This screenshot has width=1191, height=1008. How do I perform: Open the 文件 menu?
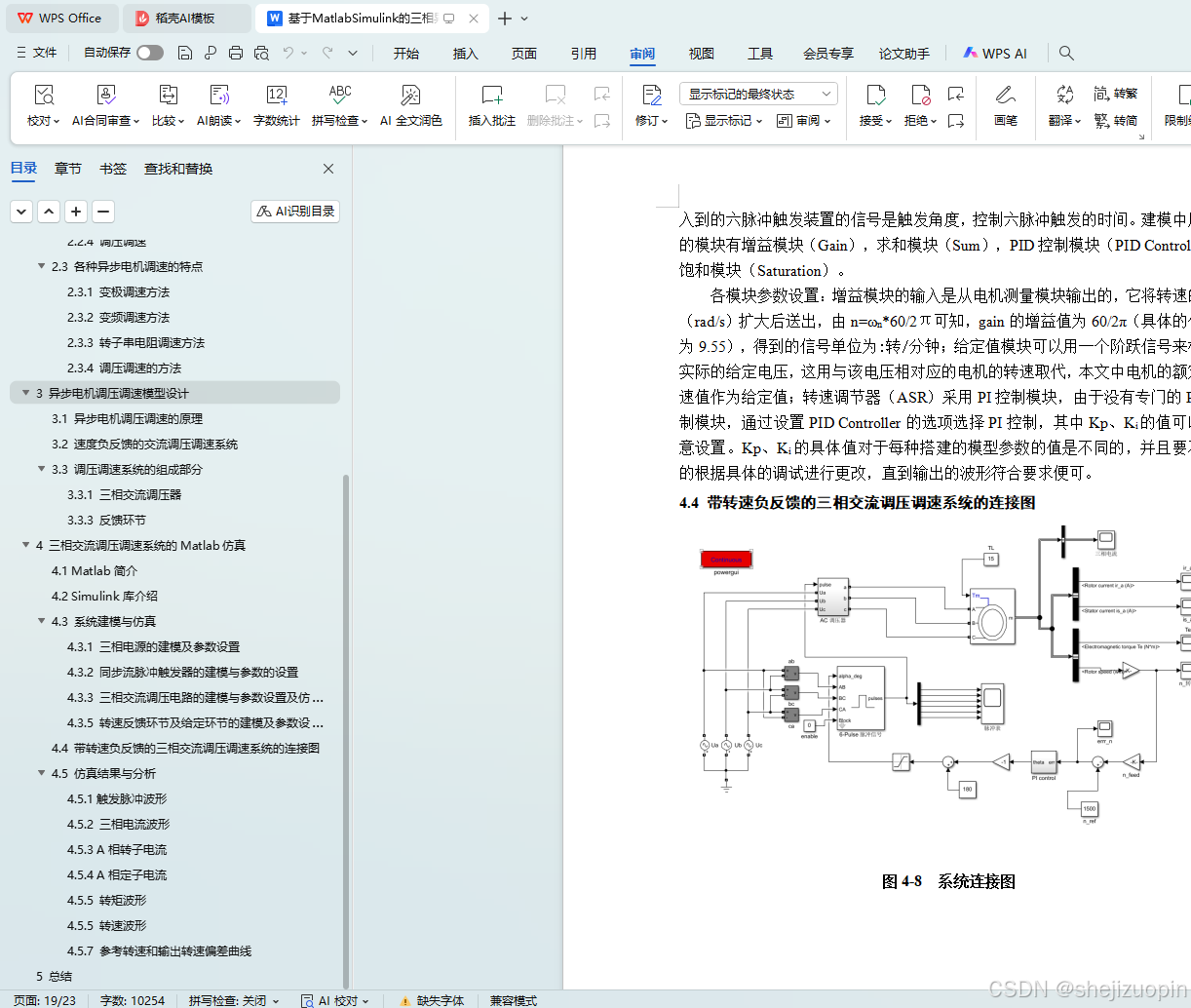pos(37,53)
